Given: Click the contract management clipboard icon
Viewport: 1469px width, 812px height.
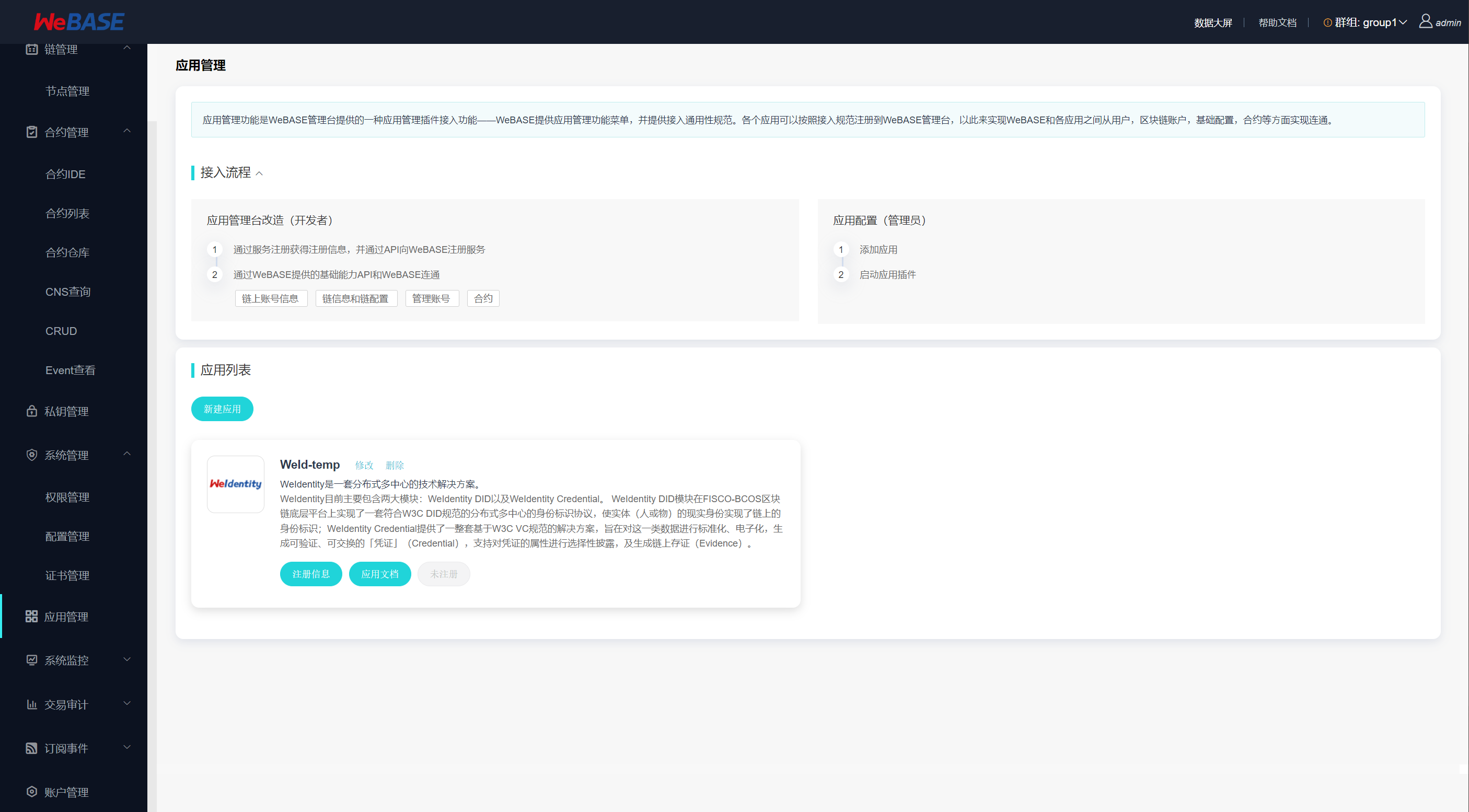Looking at the screenshot, I should coord(32,132).
